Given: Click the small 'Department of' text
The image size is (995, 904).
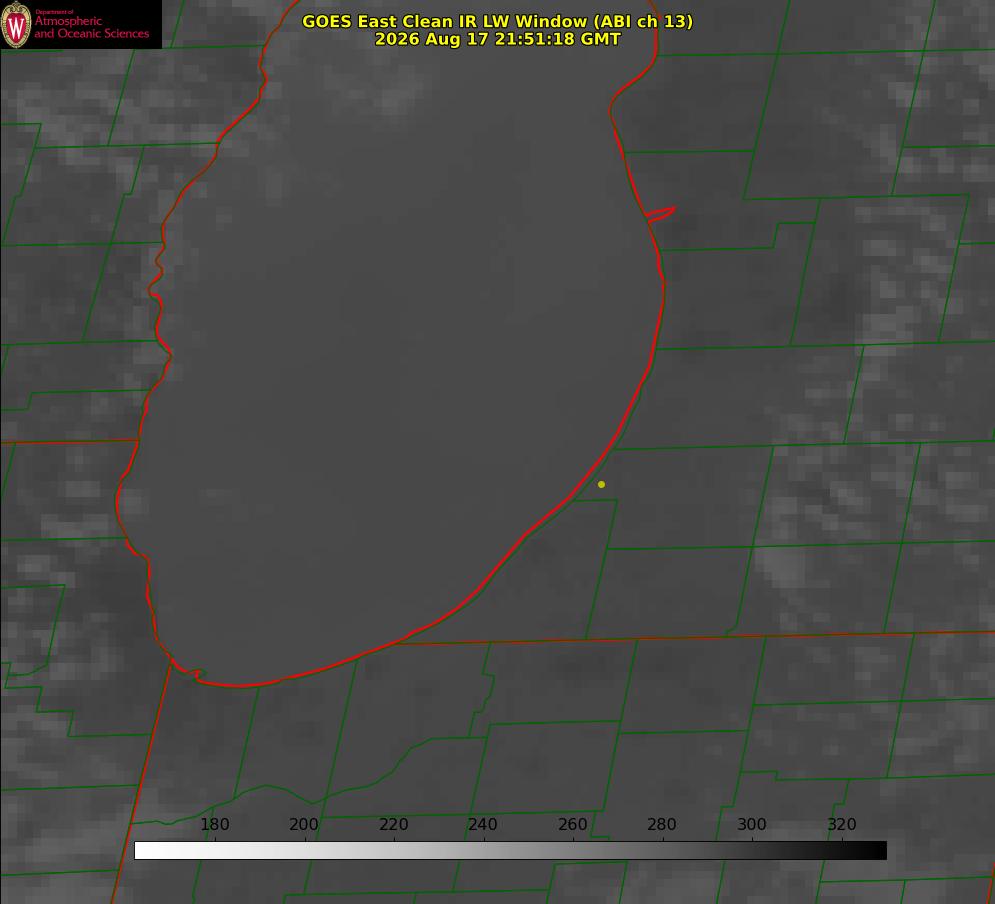Looking at the screenshot, I should (54, 12).
